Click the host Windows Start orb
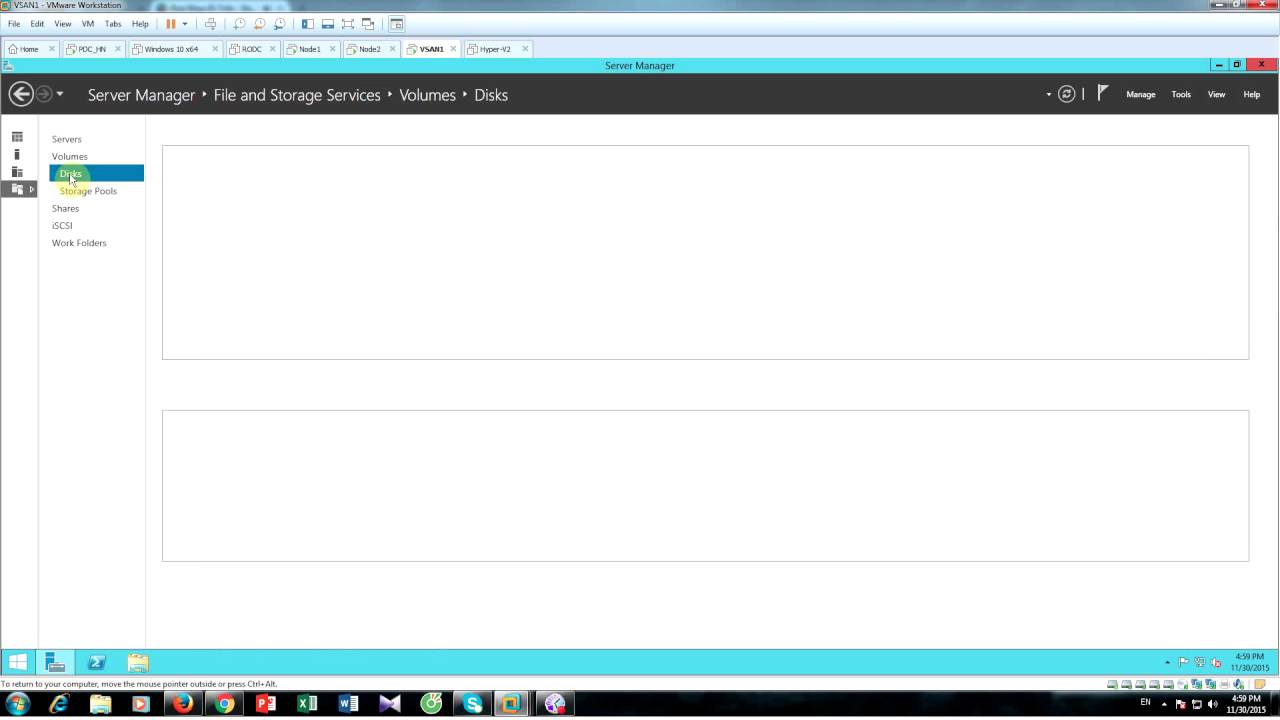The height and width of the screenshot is (720, 1280). pos(18,704)
